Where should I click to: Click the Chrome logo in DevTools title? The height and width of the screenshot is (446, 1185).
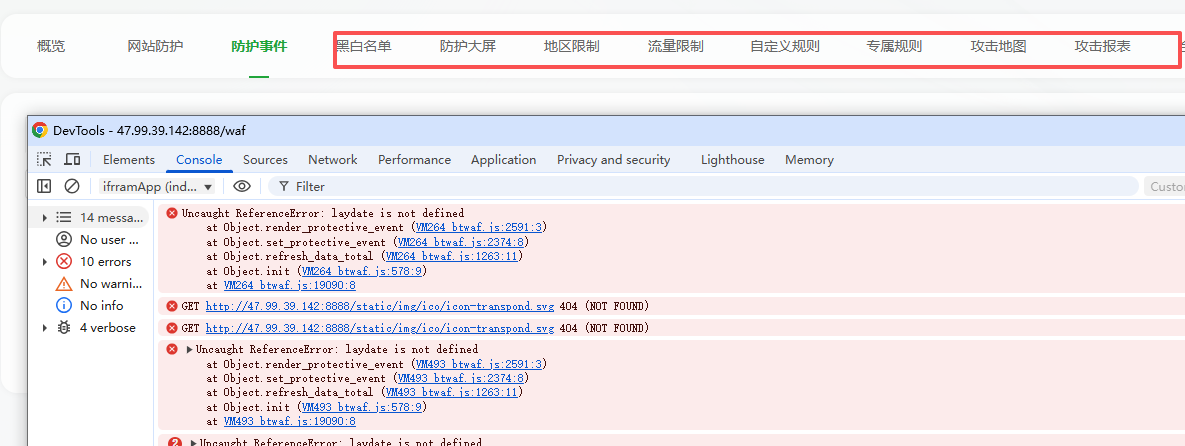pos(40,131)
